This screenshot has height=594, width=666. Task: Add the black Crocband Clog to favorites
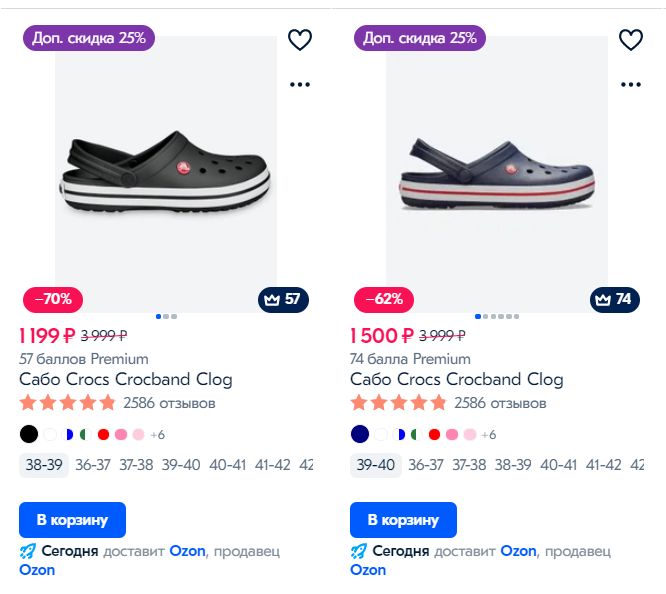300,40
